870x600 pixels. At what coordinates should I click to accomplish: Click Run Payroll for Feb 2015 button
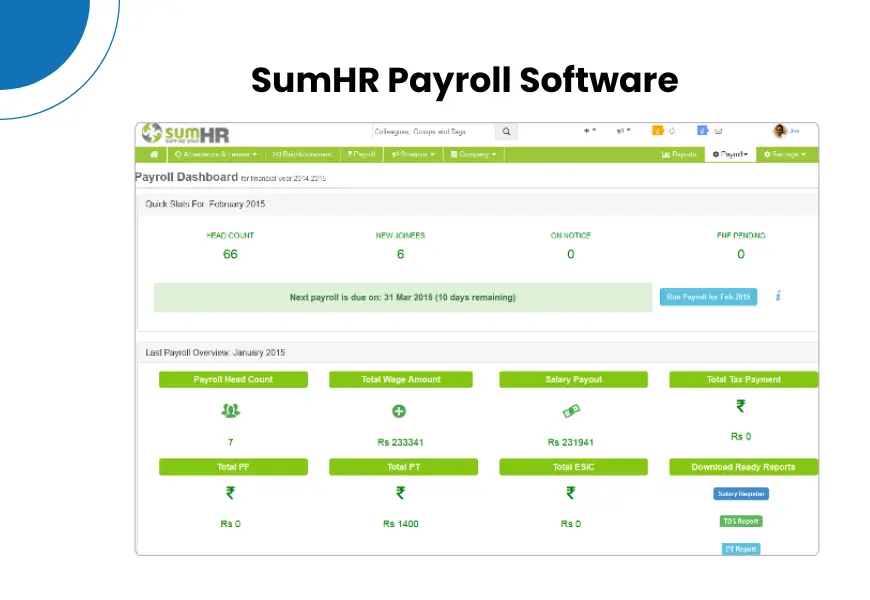click(x=708, y=297)
